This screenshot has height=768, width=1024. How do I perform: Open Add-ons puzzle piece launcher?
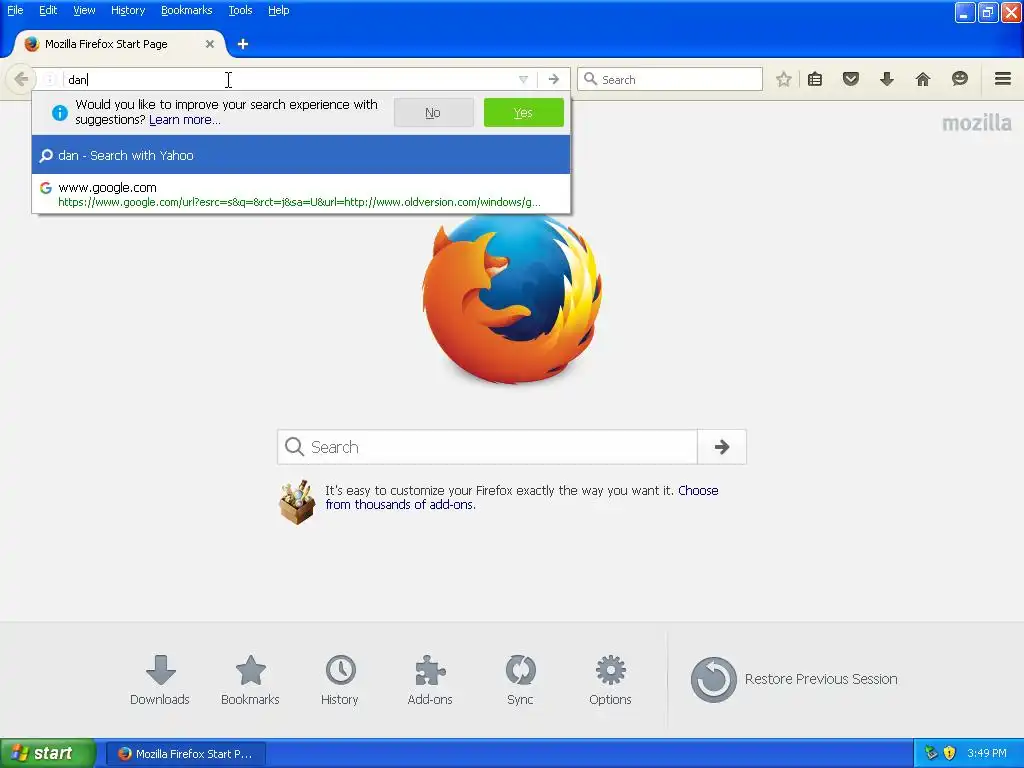point(430,680)
